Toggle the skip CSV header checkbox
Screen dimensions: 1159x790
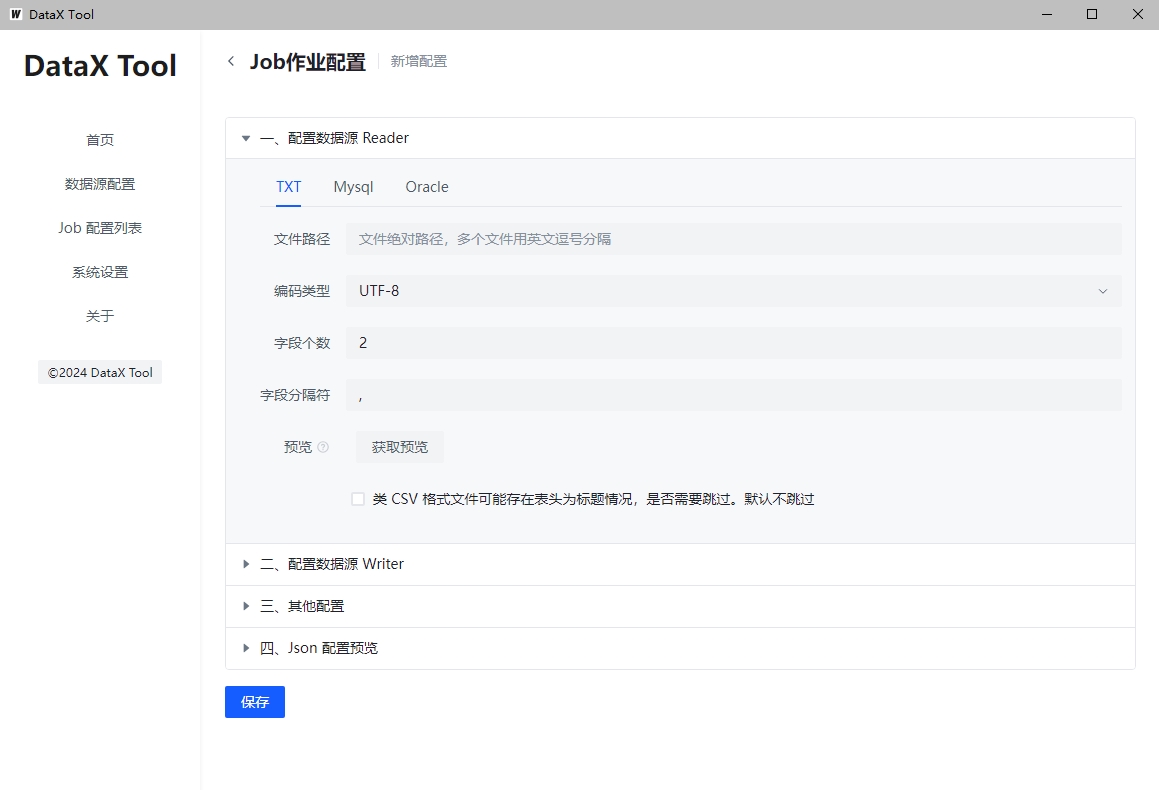358,500
